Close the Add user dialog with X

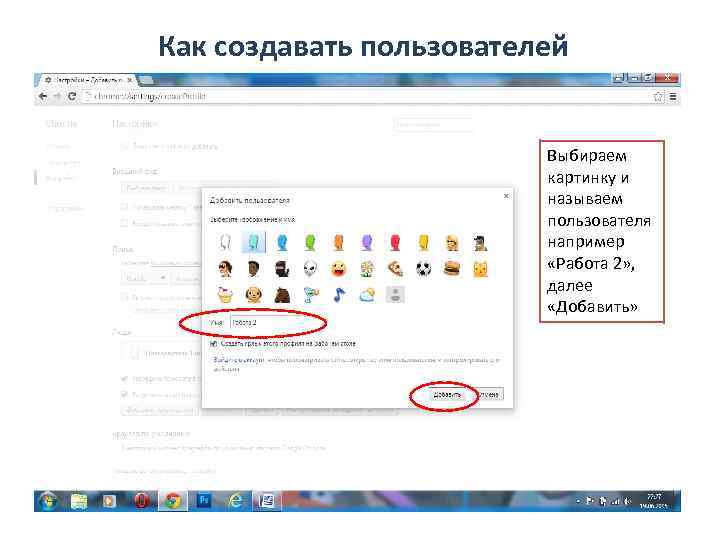point(506,196)
